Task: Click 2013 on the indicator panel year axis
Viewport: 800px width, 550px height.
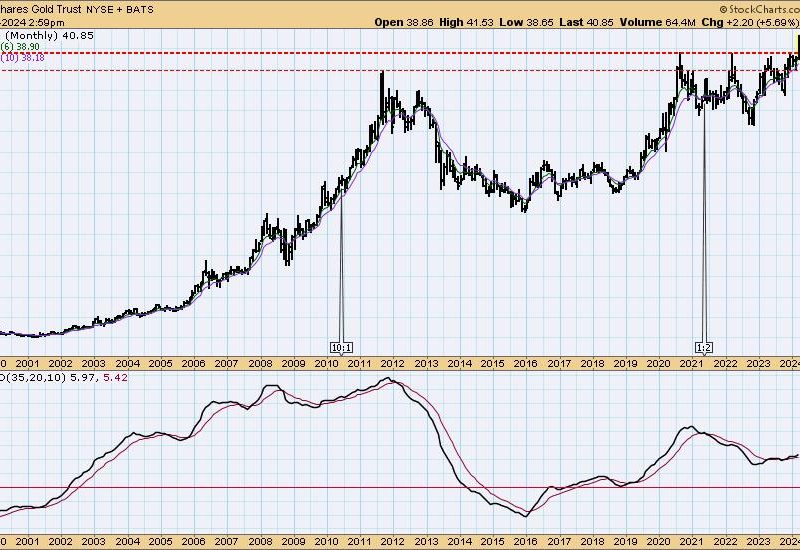Action: click(x=426, y=541)
